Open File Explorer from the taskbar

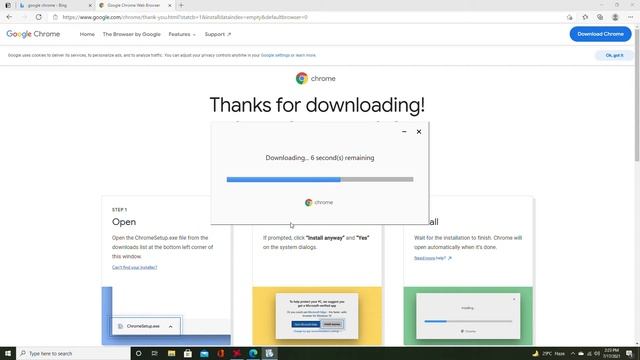point(171,353)
